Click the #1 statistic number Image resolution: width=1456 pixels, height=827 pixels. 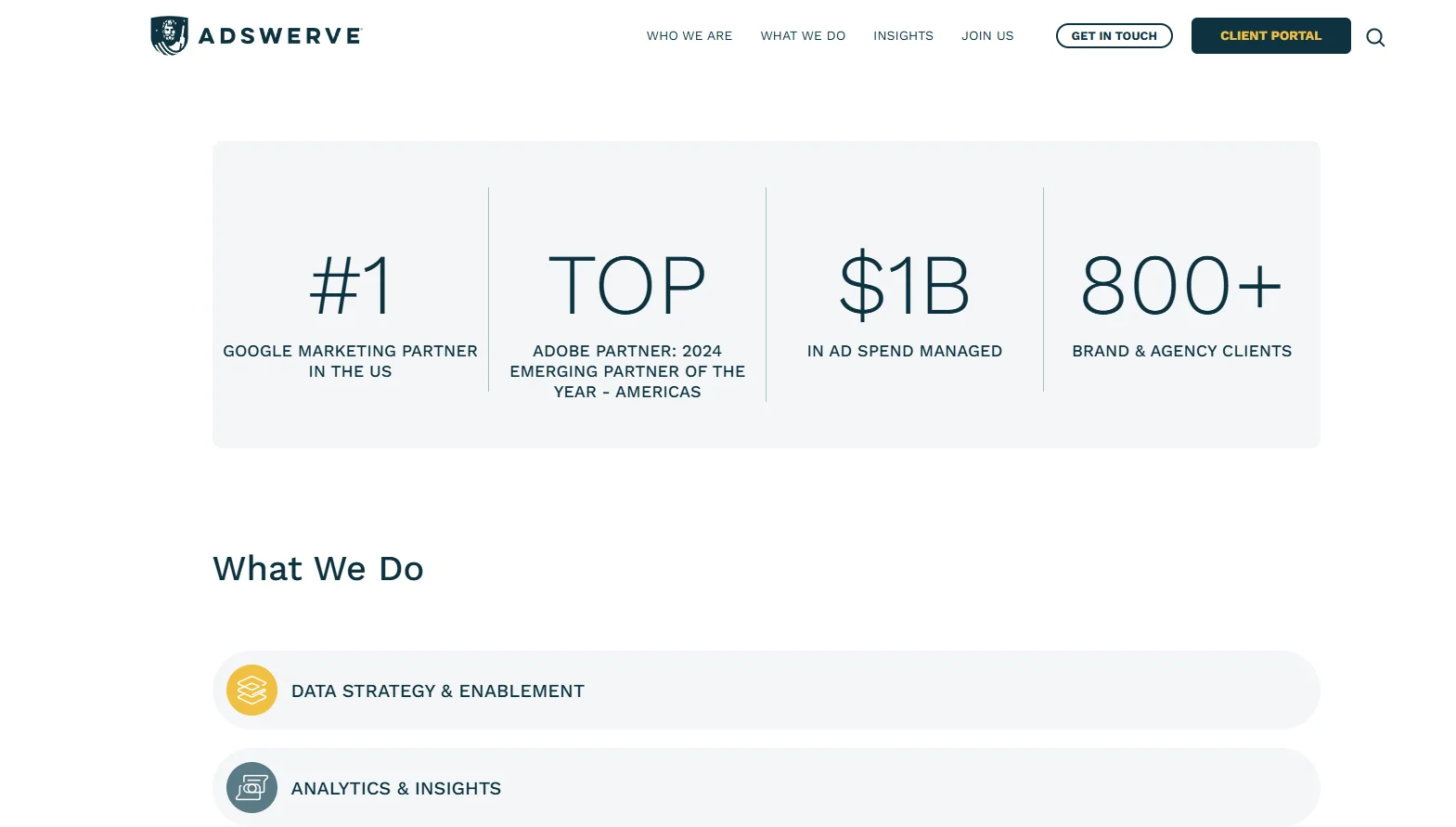351,286
